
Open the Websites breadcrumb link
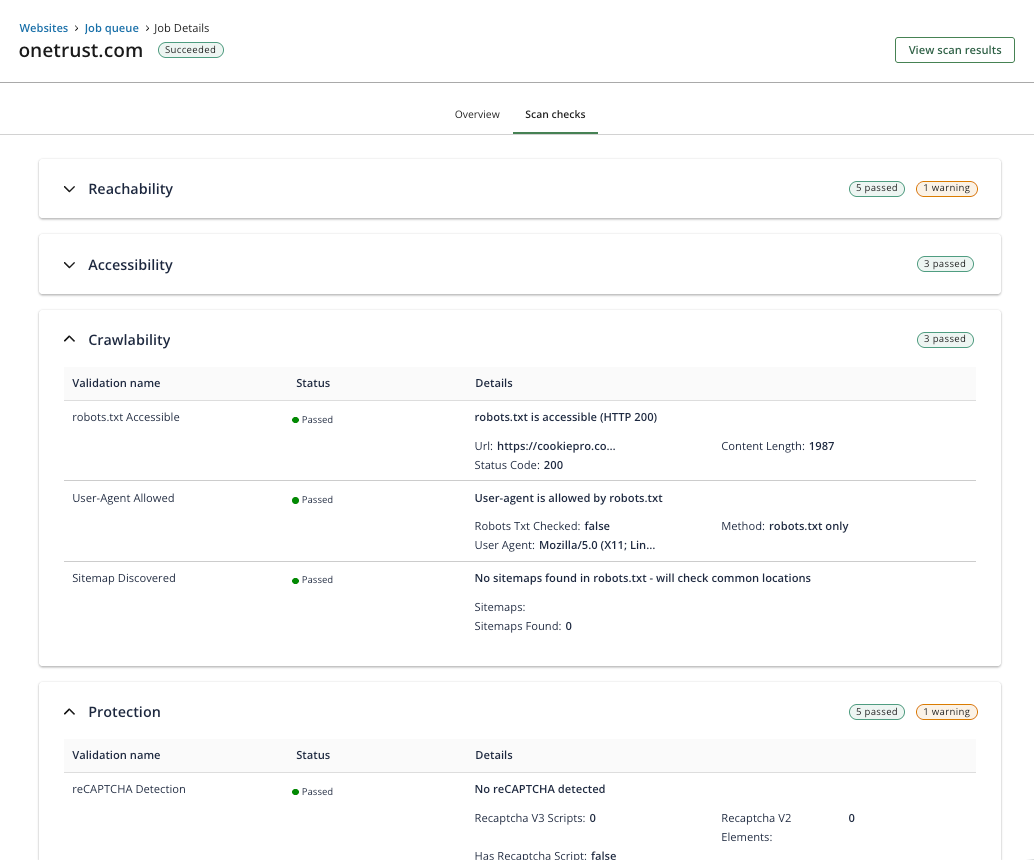(44, 28)
